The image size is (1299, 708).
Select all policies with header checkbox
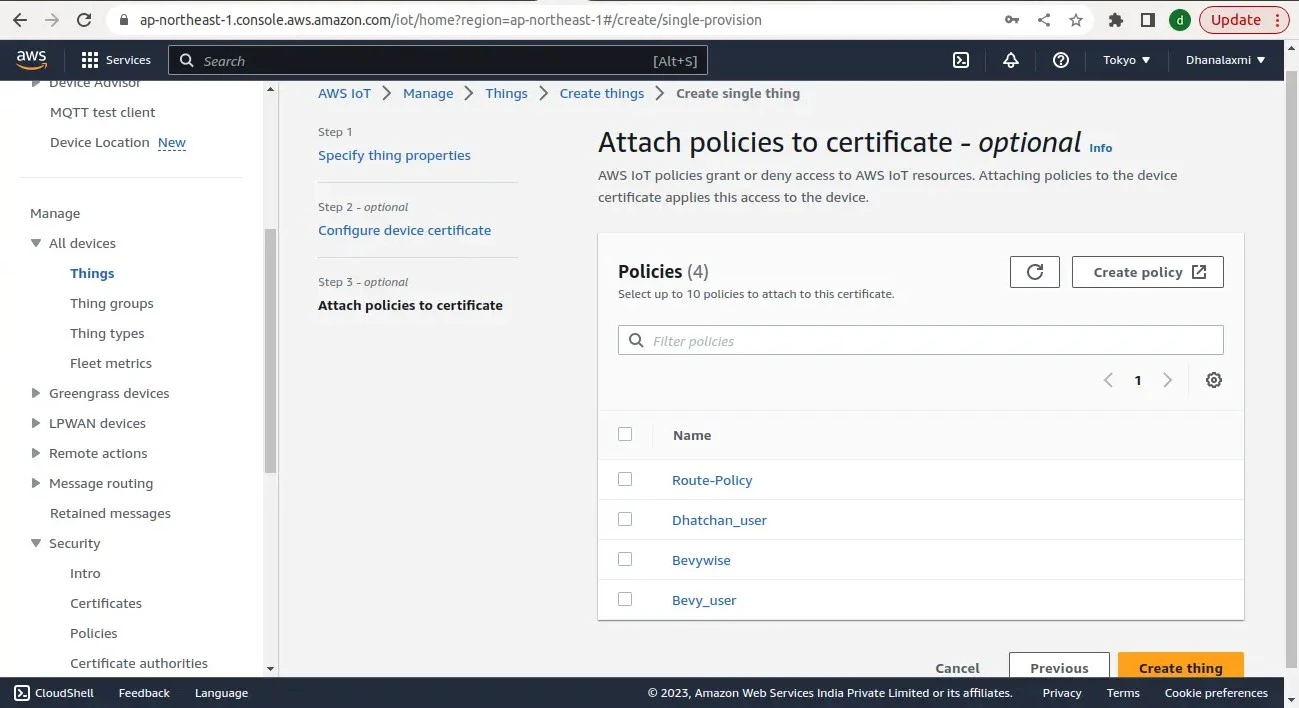click(625, 434)
